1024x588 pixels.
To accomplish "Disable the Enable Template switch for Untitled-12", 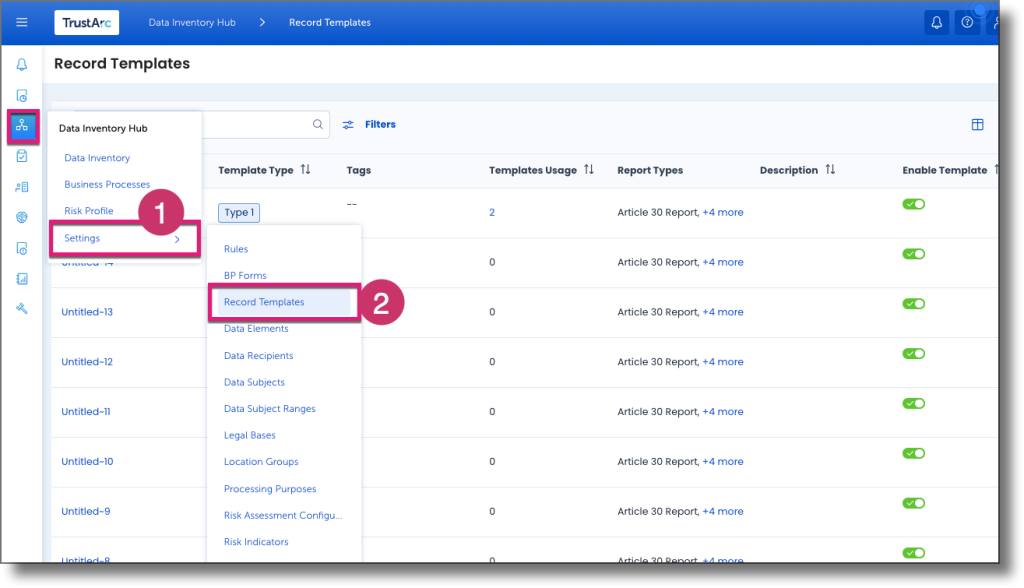I will pyautogui.click(x=913, y=353).
